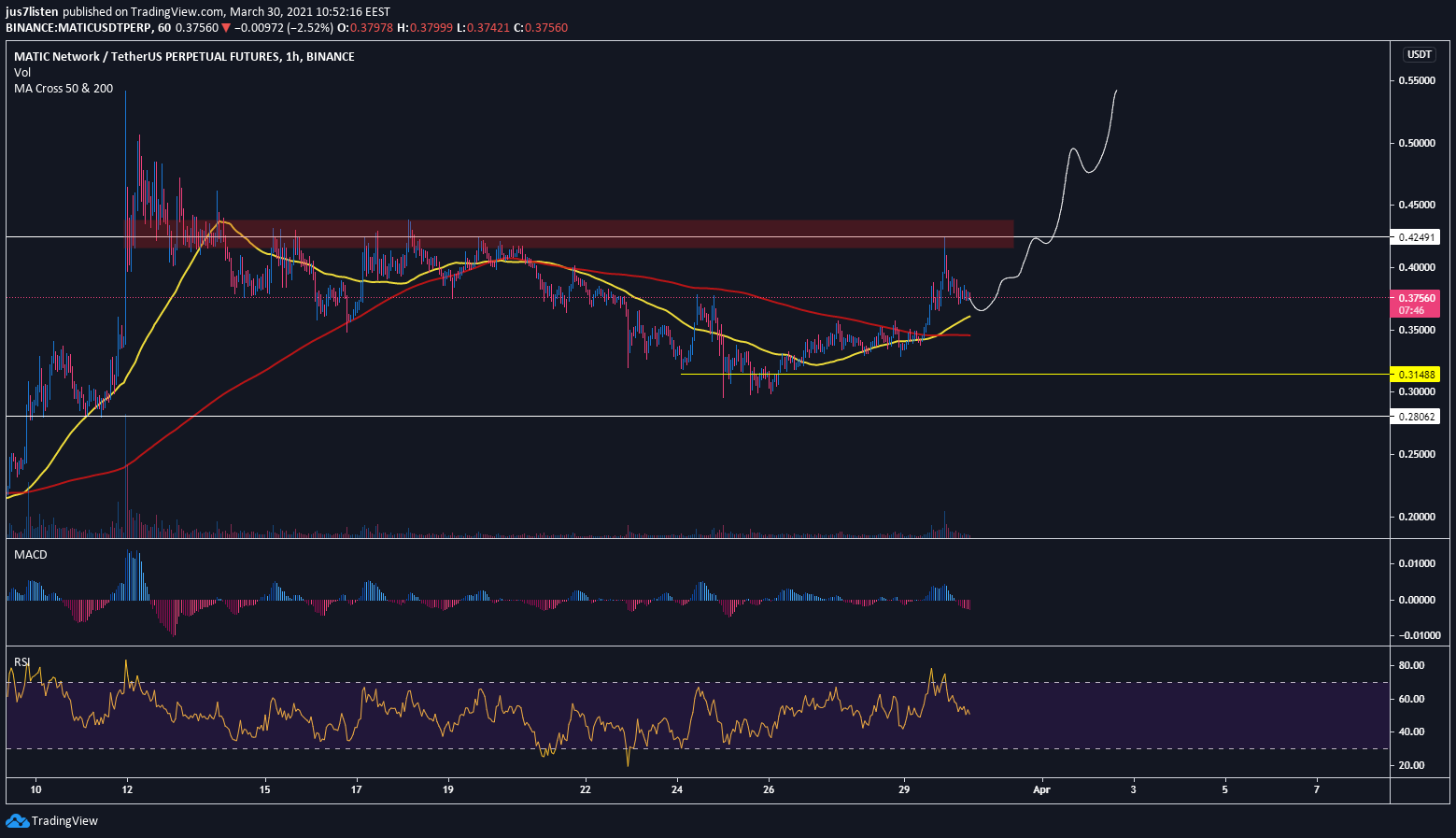Click the 60.00 RSI axis value
1456x838 pixels.
(x=1412, y=699)
